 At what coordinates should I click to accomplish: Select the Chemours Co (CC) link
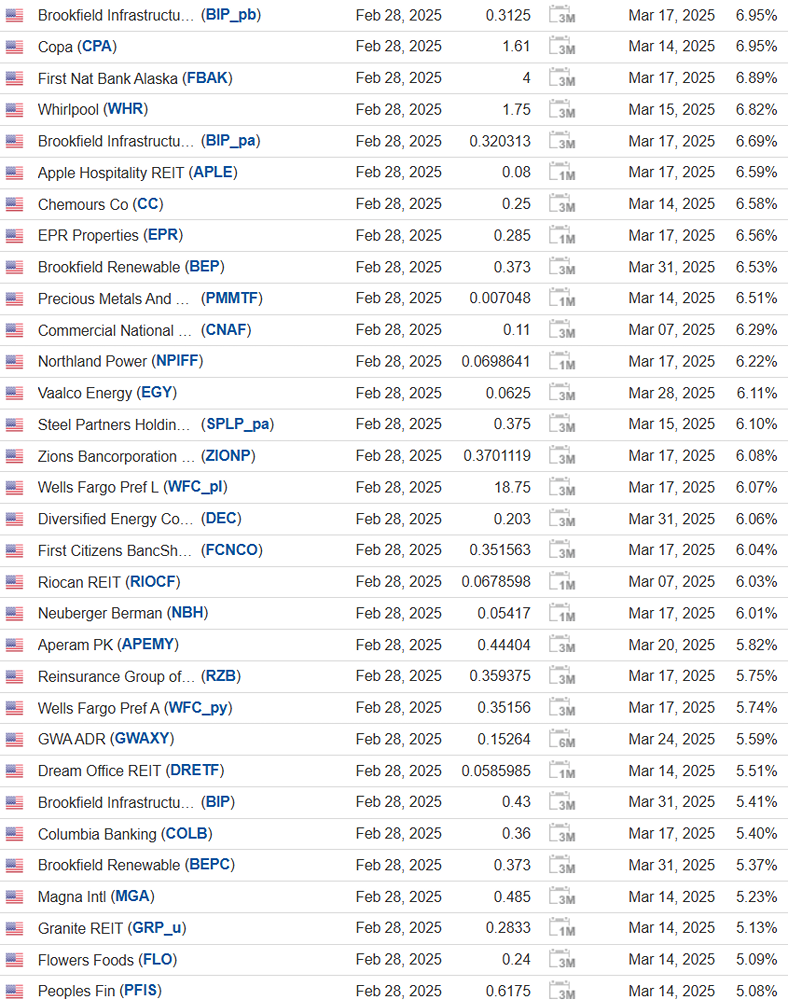101,204
